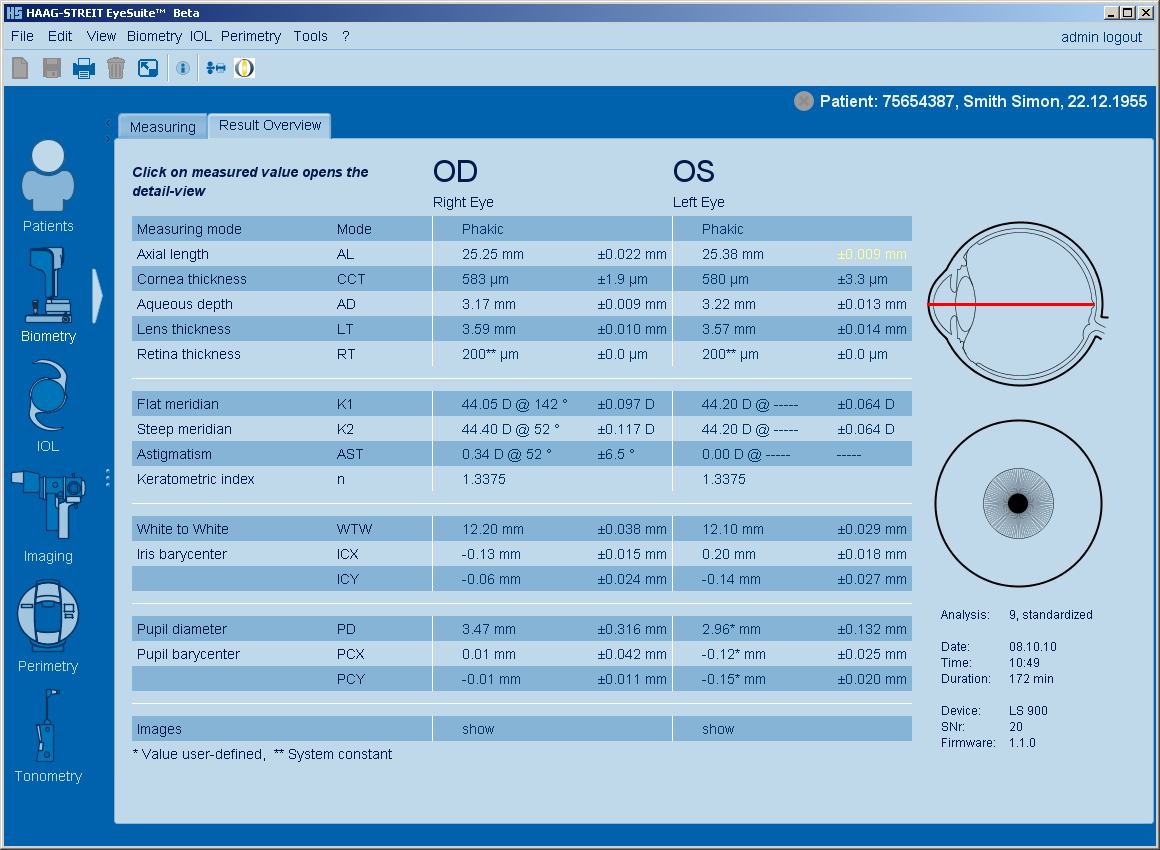Click the vertical dots handle beside Imaging
Screen dimensions: 1160x850
click(108, 478)
